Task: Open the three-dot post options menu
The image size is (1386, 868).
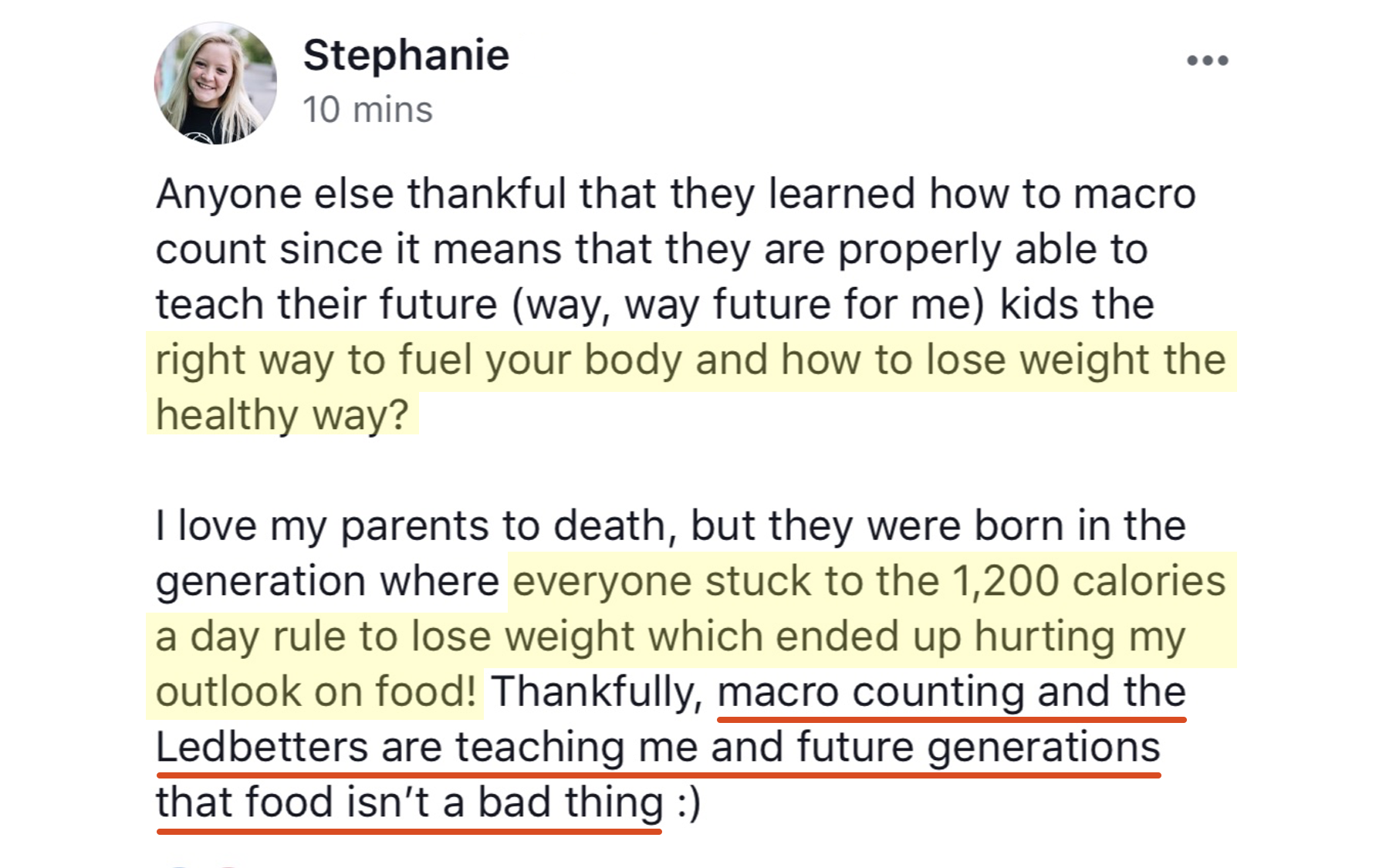Action: pos(1207,60)
